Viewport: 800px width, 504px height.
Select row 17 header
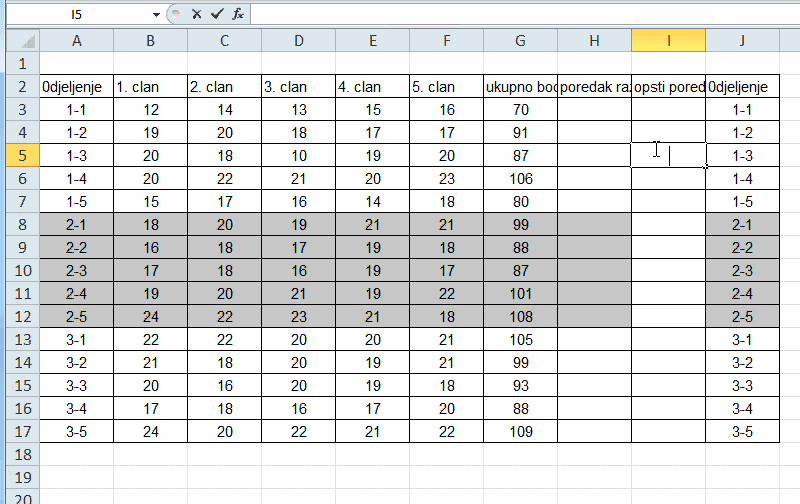pyautogui.click(x=19, y=432)
